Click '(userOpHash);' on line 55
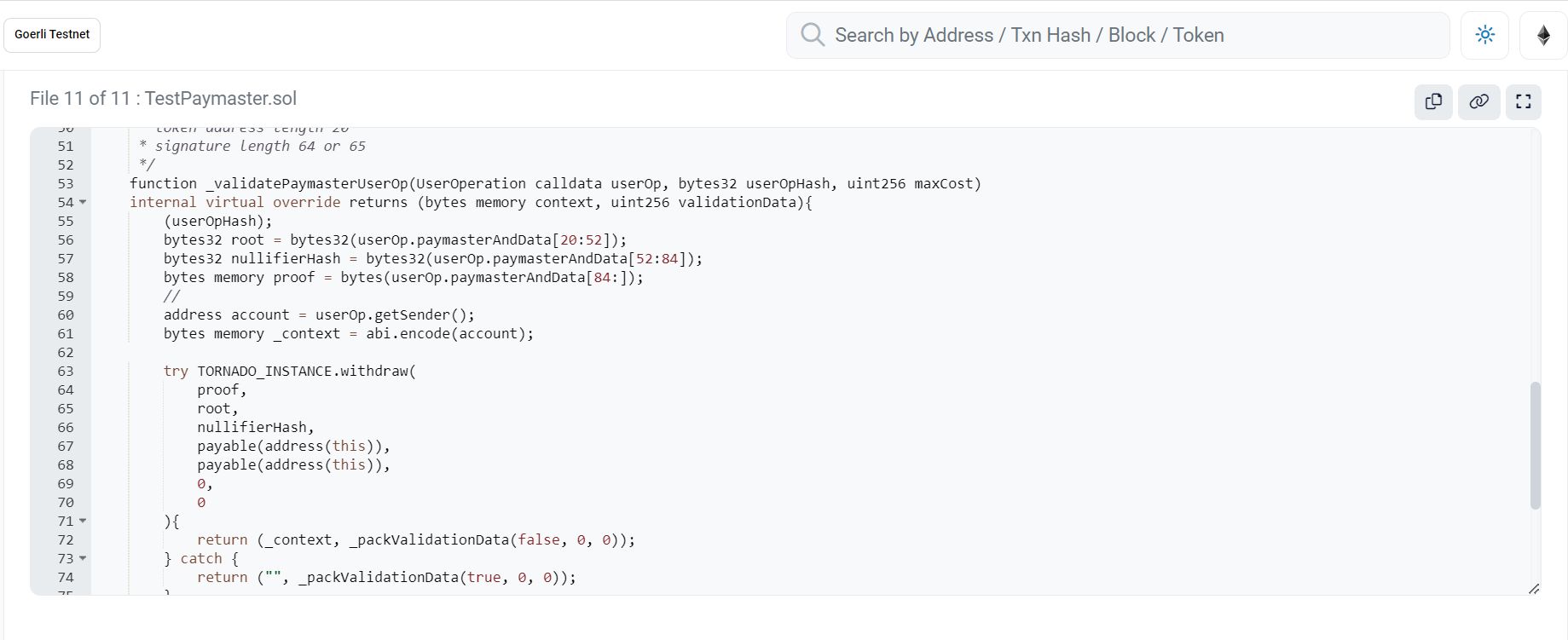1568x640 pixels. [x=218, y=221]
